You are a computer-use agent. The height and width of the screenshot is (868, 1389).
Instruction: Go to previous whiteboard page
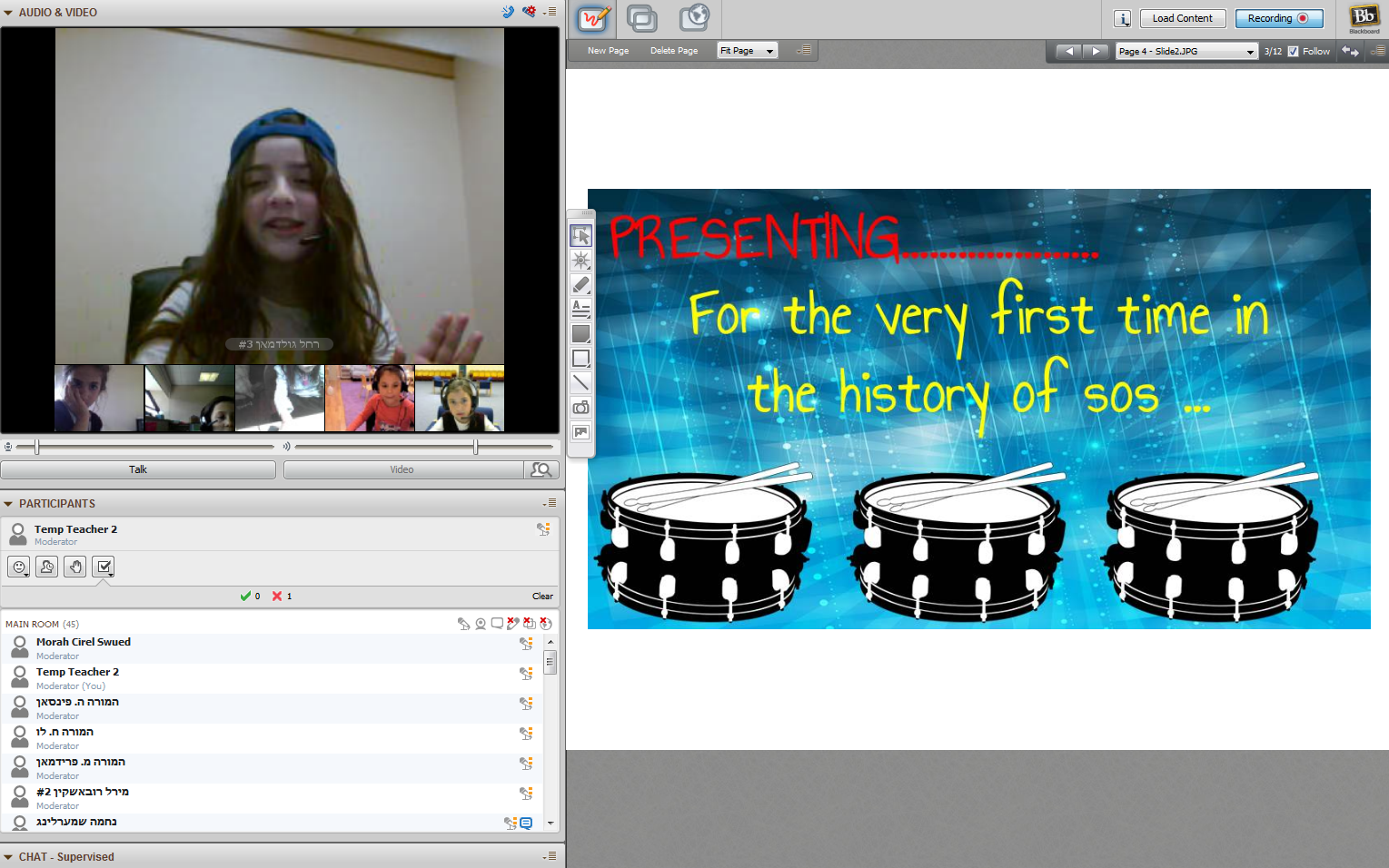[1069, 51]
